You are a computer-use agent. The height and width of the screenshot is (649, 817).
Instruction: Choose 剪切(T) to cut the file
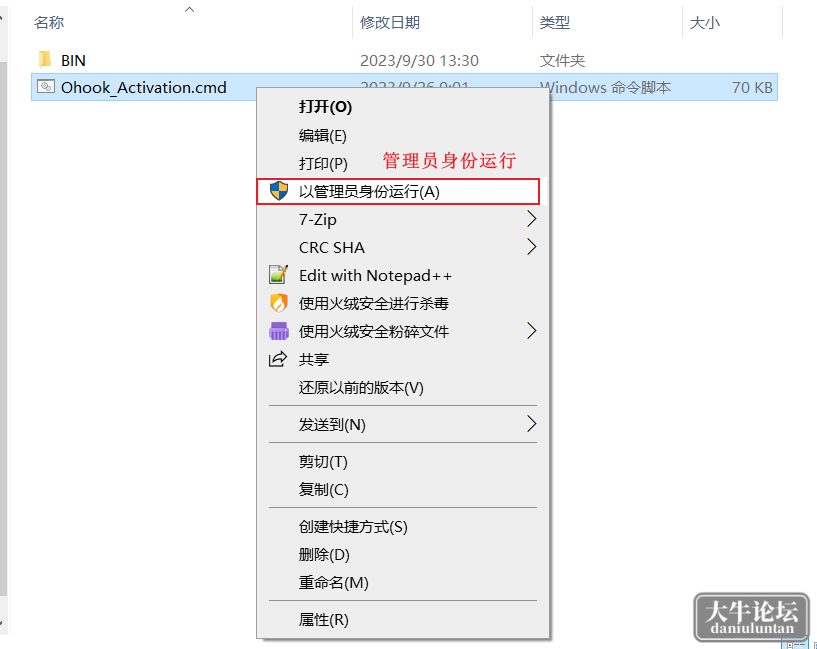point(403,461)
